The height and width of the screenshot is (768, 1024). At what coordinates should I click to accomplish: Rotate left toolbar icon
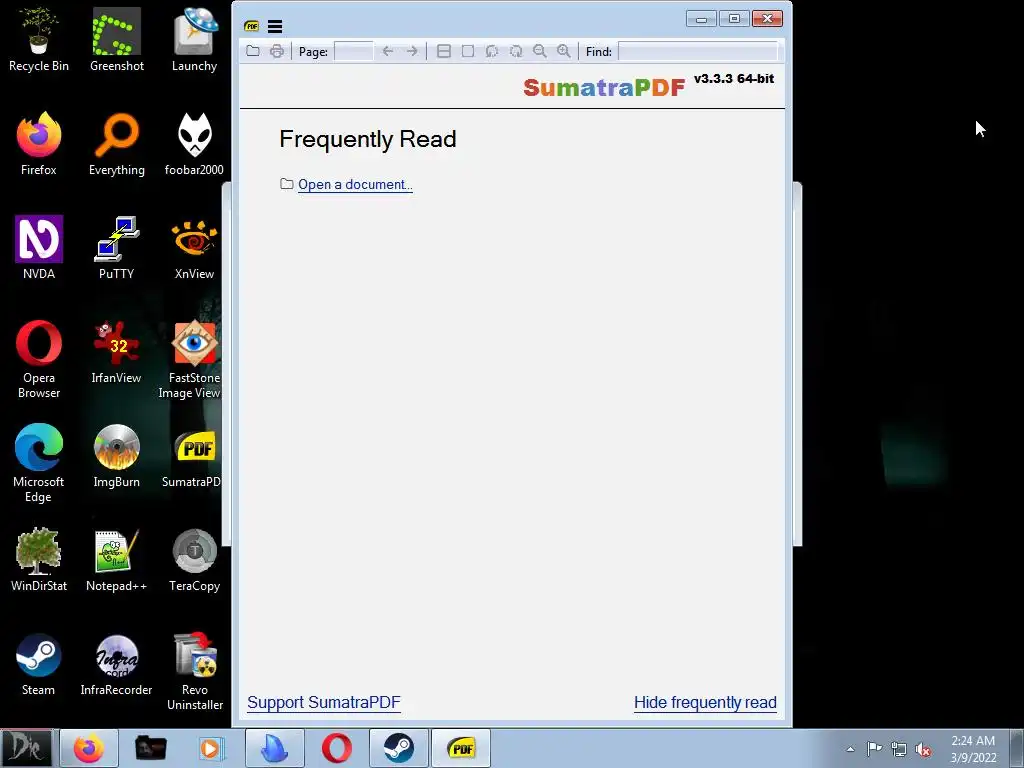click(x=492, y=51)
